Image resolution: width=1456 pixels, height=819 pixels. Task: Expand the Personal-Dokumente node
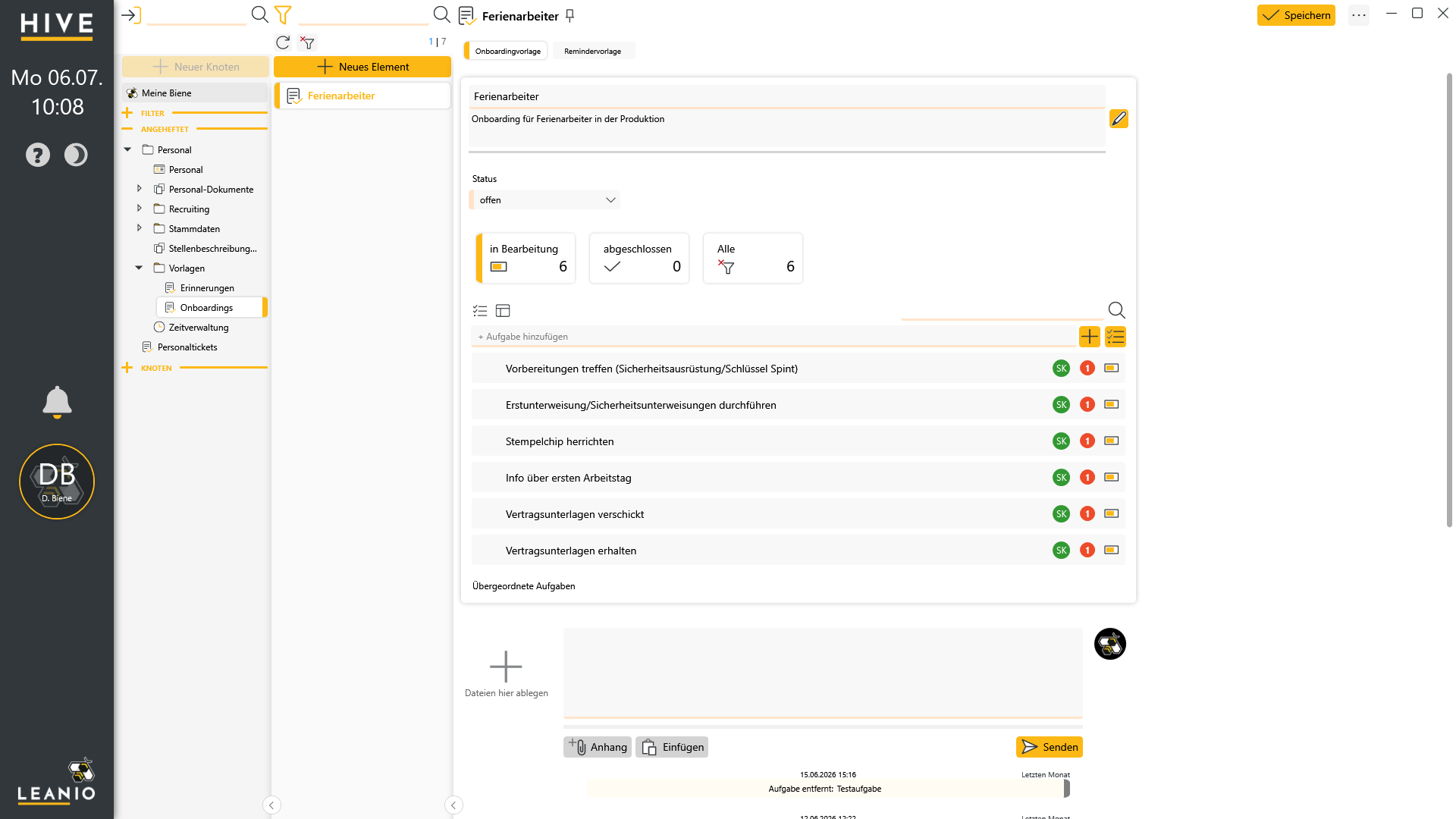point(139,189)
